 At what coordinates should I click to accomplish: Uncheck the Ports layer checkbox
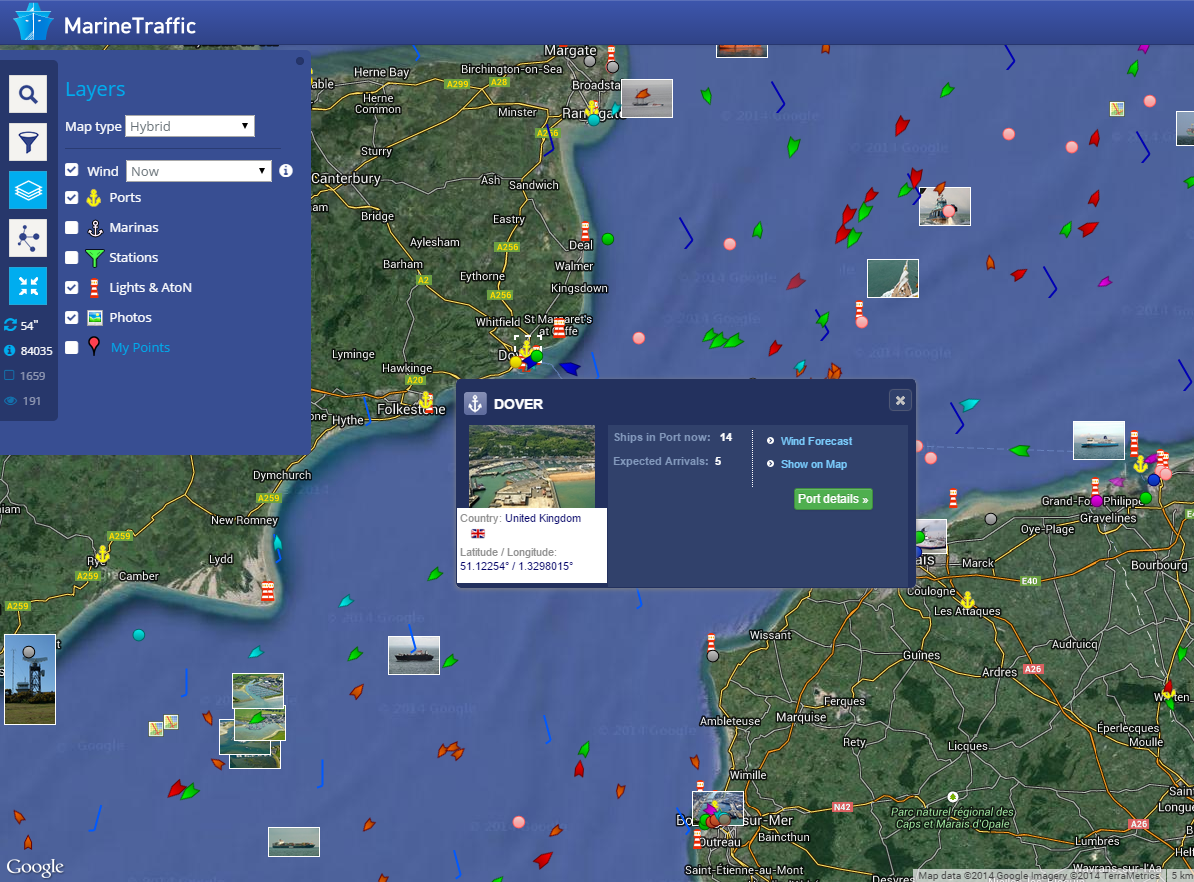point(72,197)
